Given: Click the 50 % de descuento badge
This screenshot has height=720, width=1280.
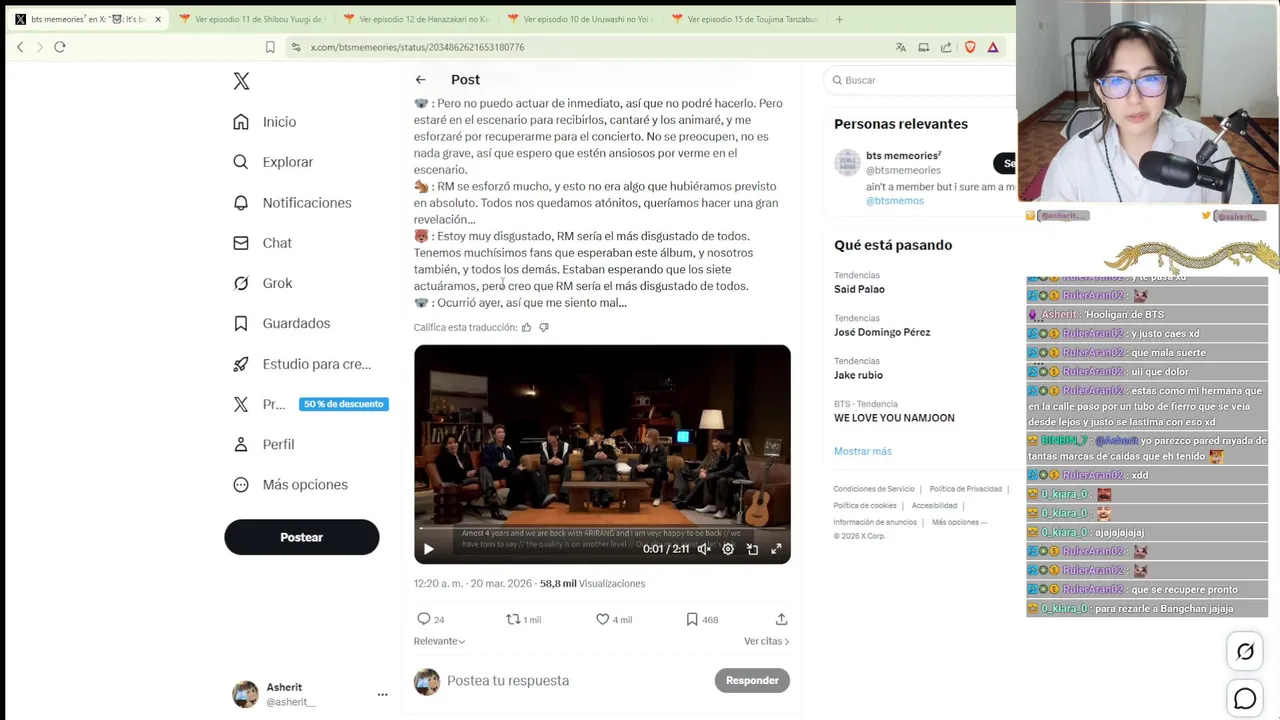Looking at the screenshot, I should click(343, 404).
